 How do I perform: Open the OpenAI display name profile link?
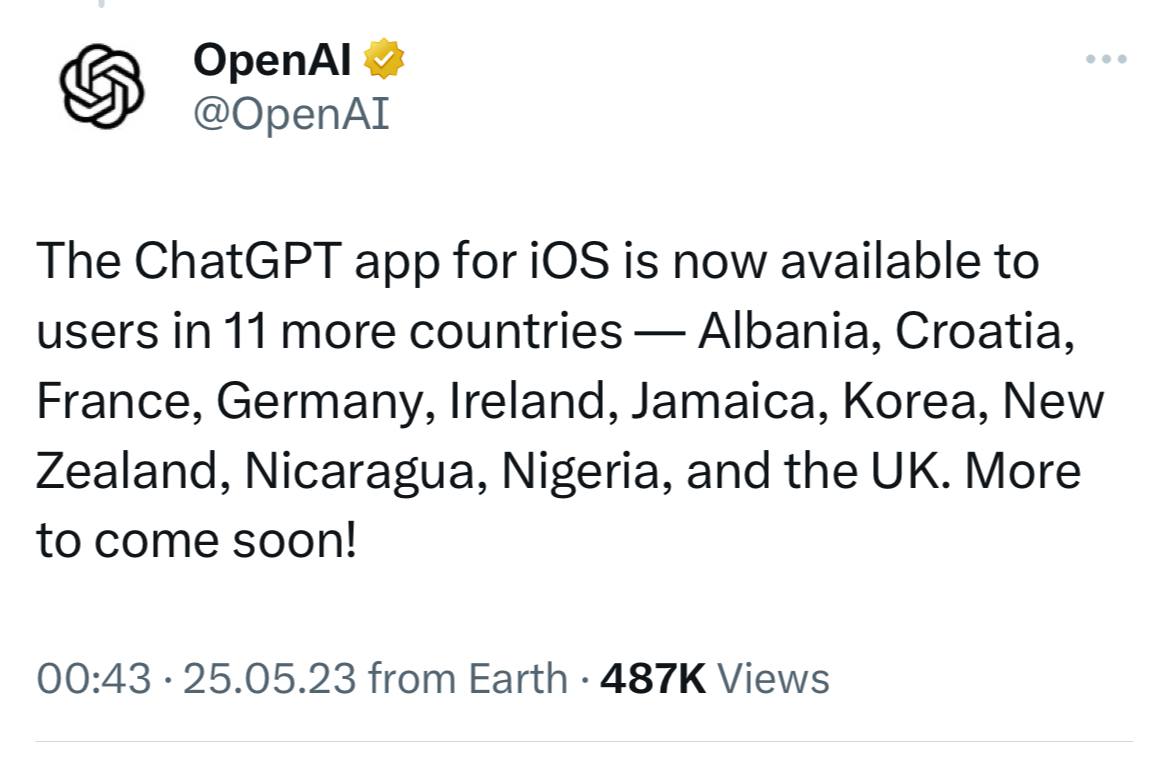tap(272, 62)
